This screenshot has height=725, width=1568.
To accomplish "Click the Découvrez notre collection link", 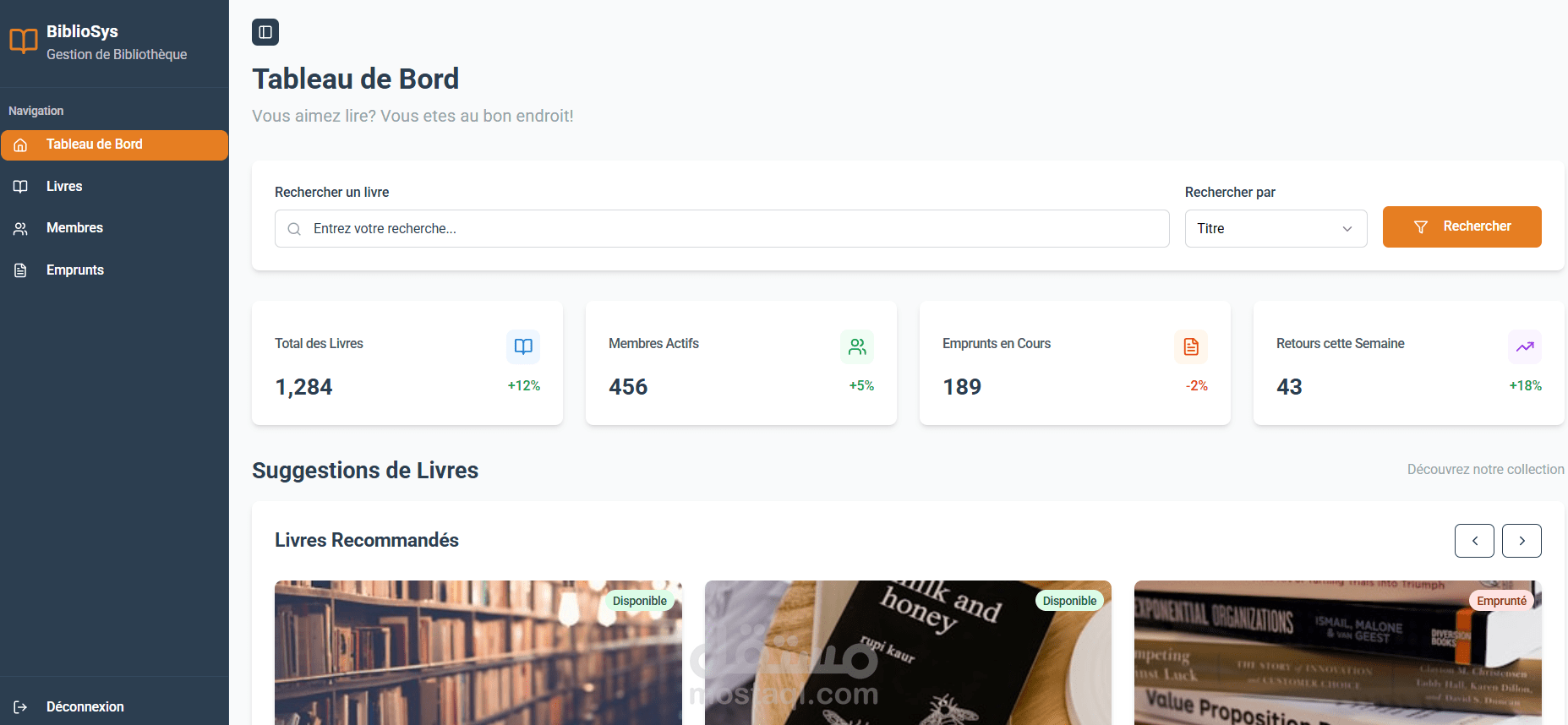I will [1485, 469].
